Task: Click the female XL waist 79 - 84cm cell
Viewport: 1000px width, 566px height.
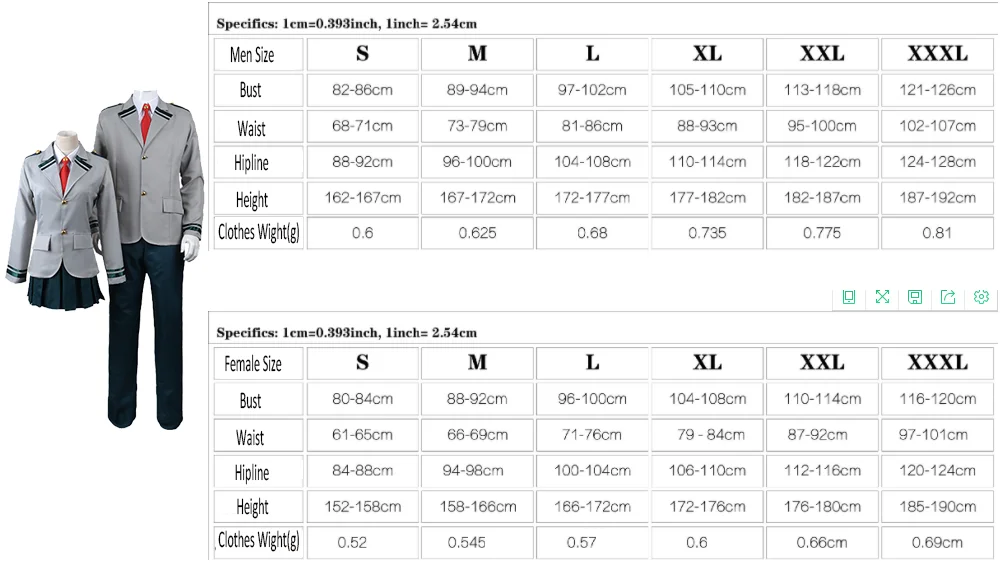Action: (x=707, y=435)
